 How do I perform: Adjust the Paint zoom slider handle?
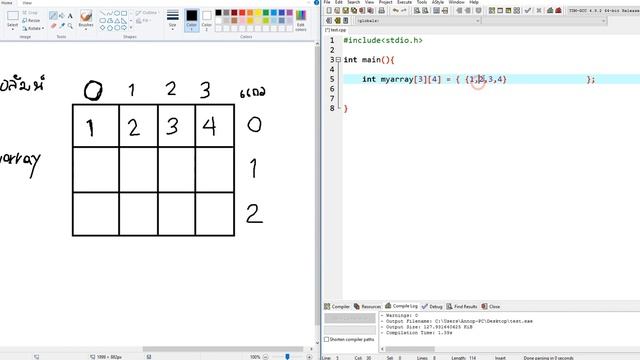click(x=287, y=357)
